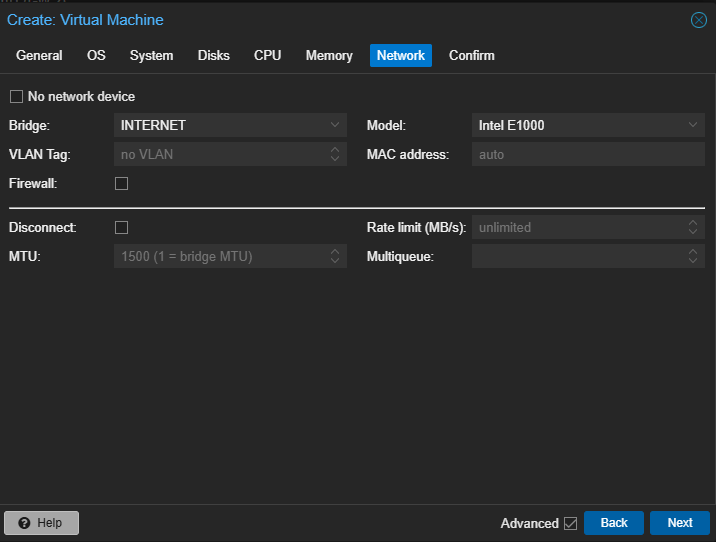
Task: Enable the No network device checkbox
Action: coord(16,97)
